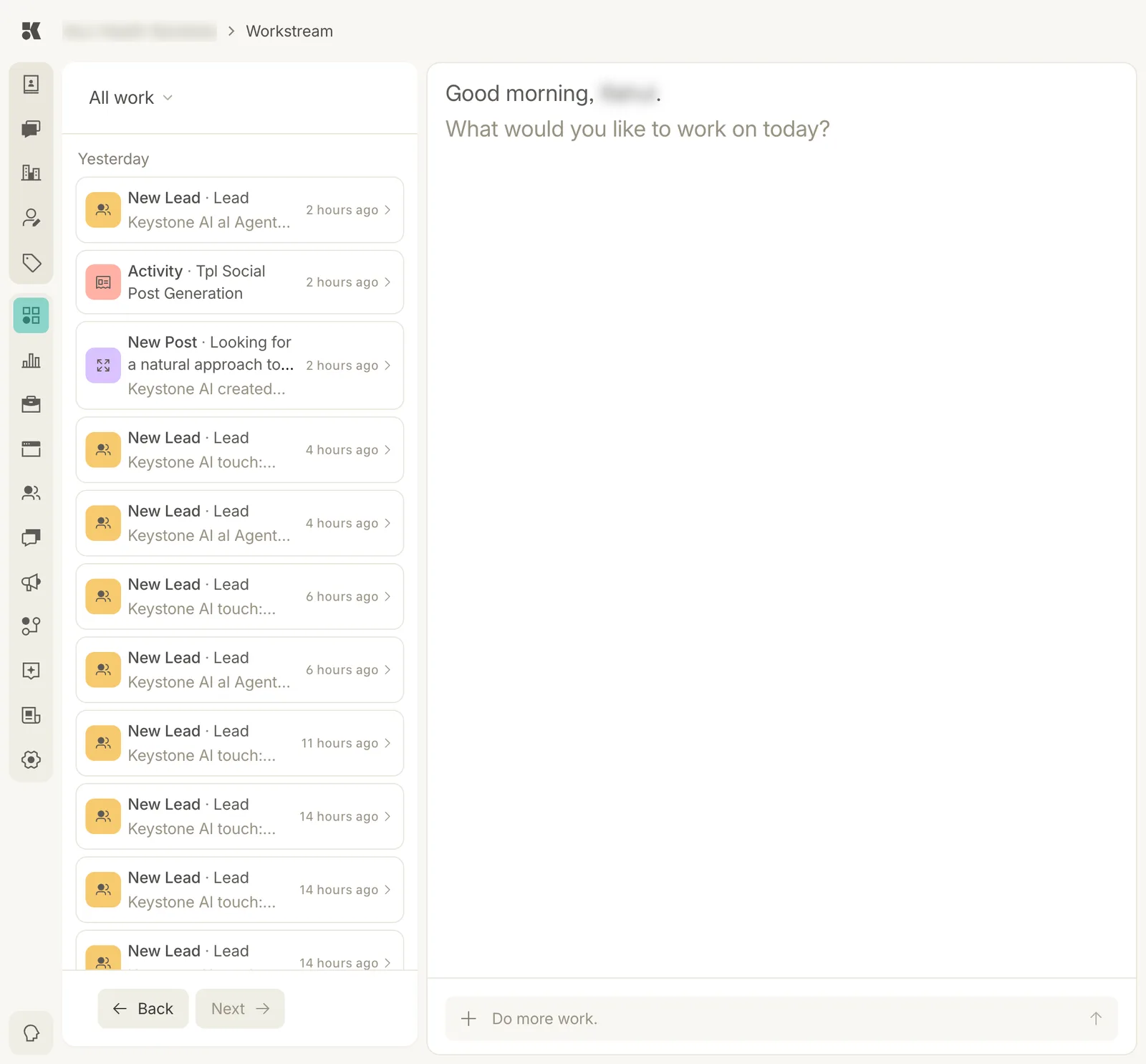Open the megaphone campaigns icon
The width and height of the screenshot is (1146, 1064).
[31, 582]
